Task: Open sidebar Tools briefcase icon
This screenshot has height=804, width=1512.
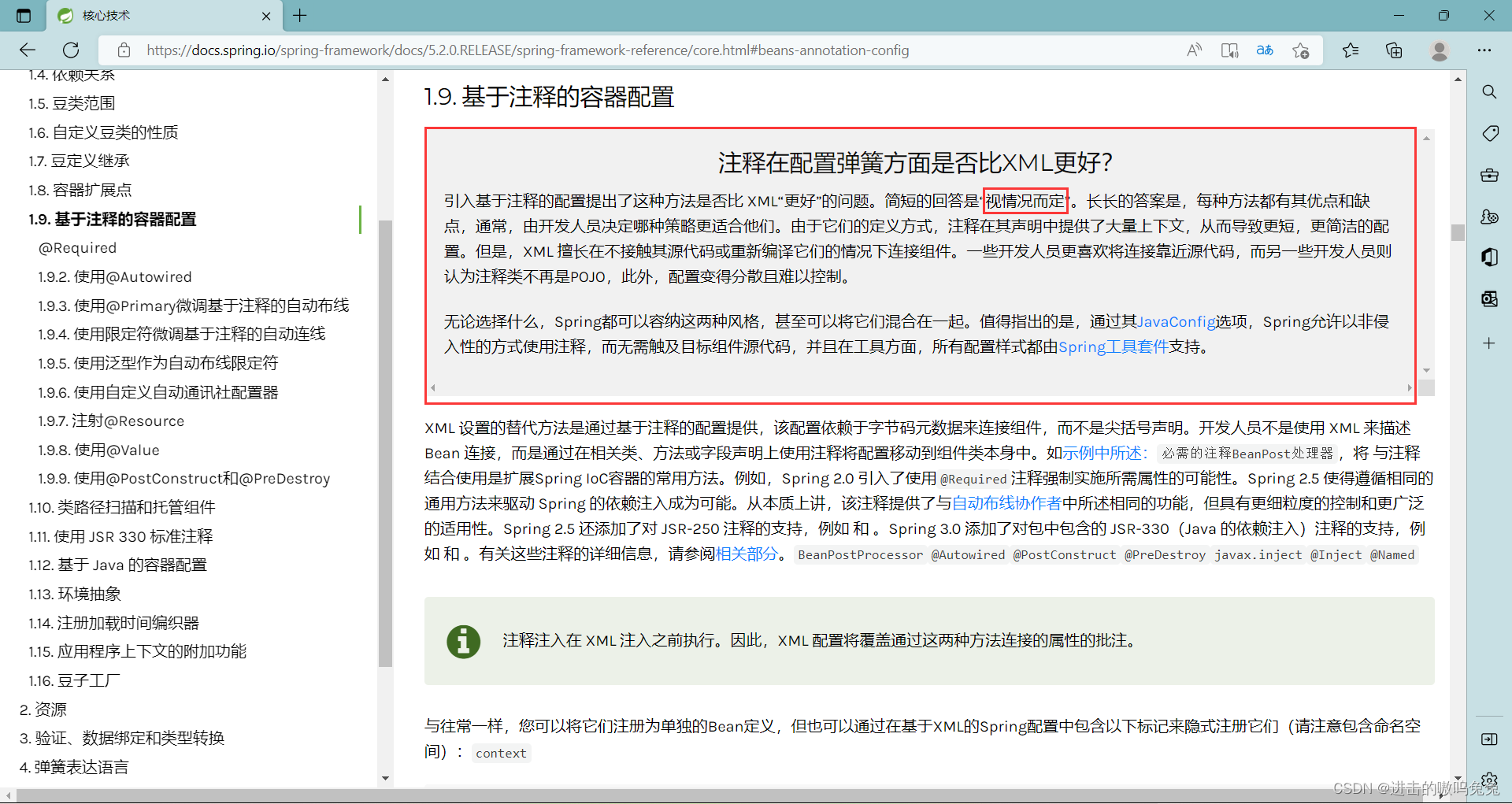Action: (1489, 175)
